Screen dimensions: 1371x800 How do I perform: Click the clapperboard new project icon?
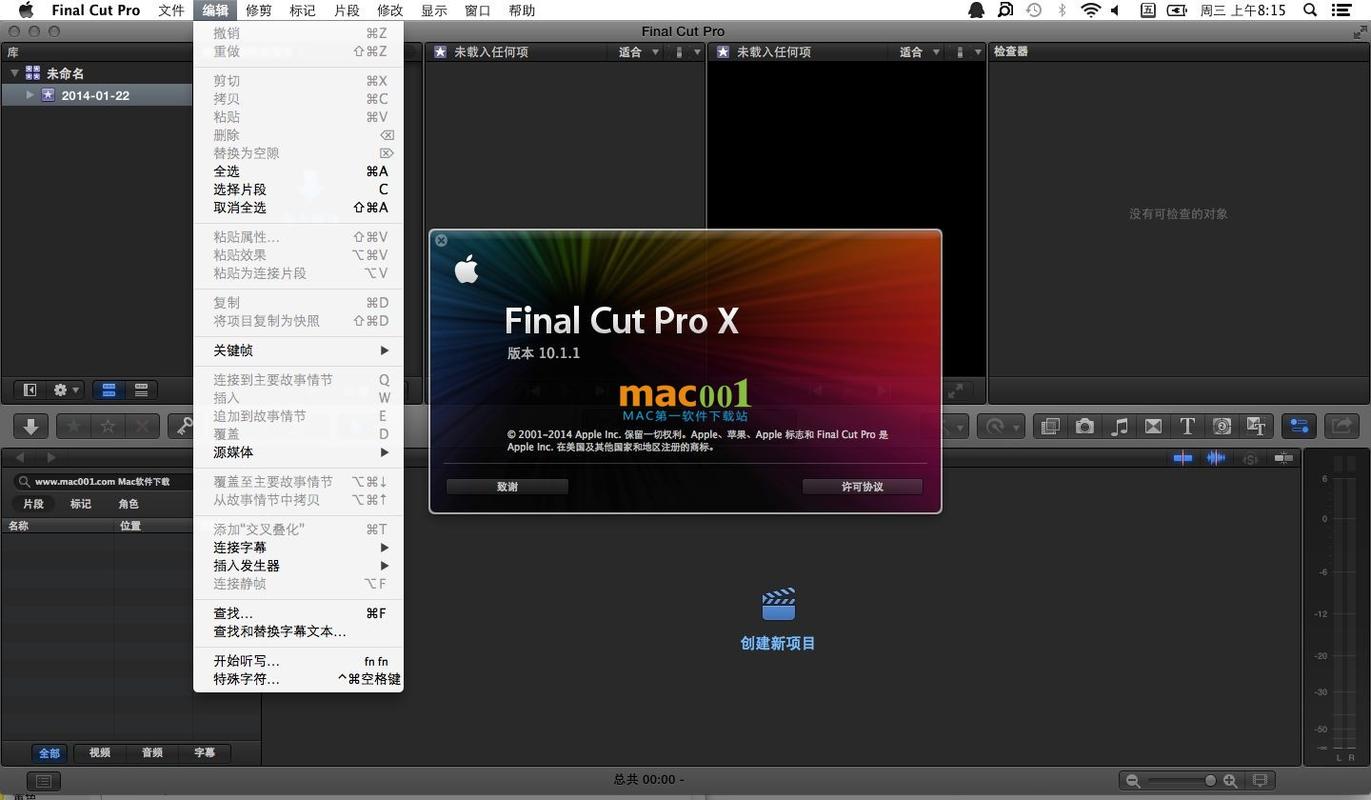click(x=778, y=605)
